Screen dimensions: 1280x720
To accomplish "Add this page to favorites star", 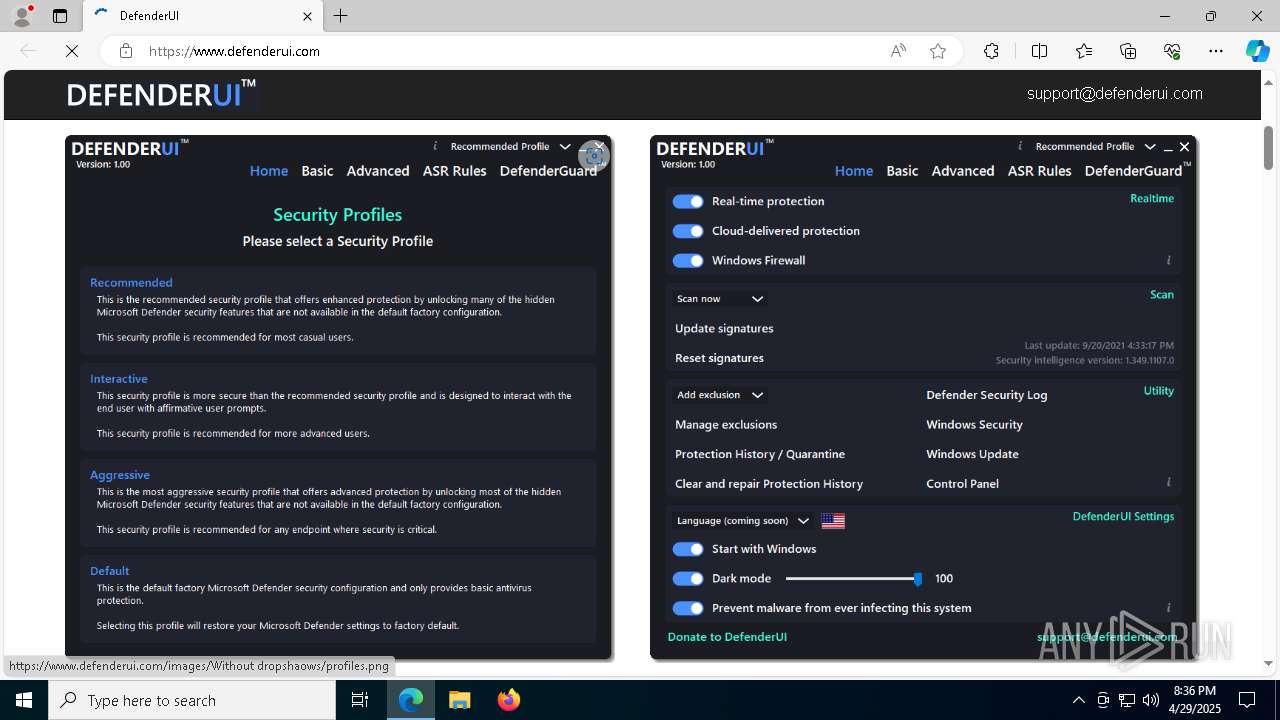I will pyautogui.click(x=938, y=51).
